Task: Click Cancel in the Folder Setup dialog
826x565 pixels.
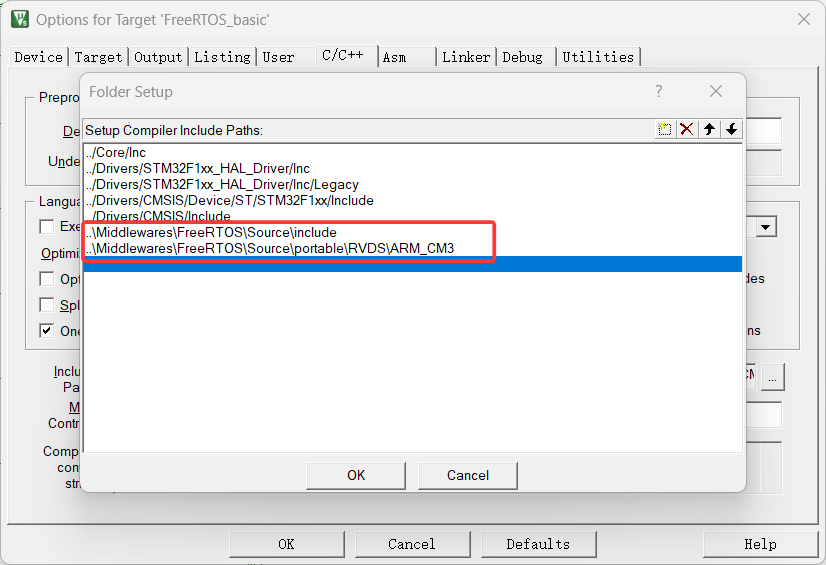Action: pos(468,475)
